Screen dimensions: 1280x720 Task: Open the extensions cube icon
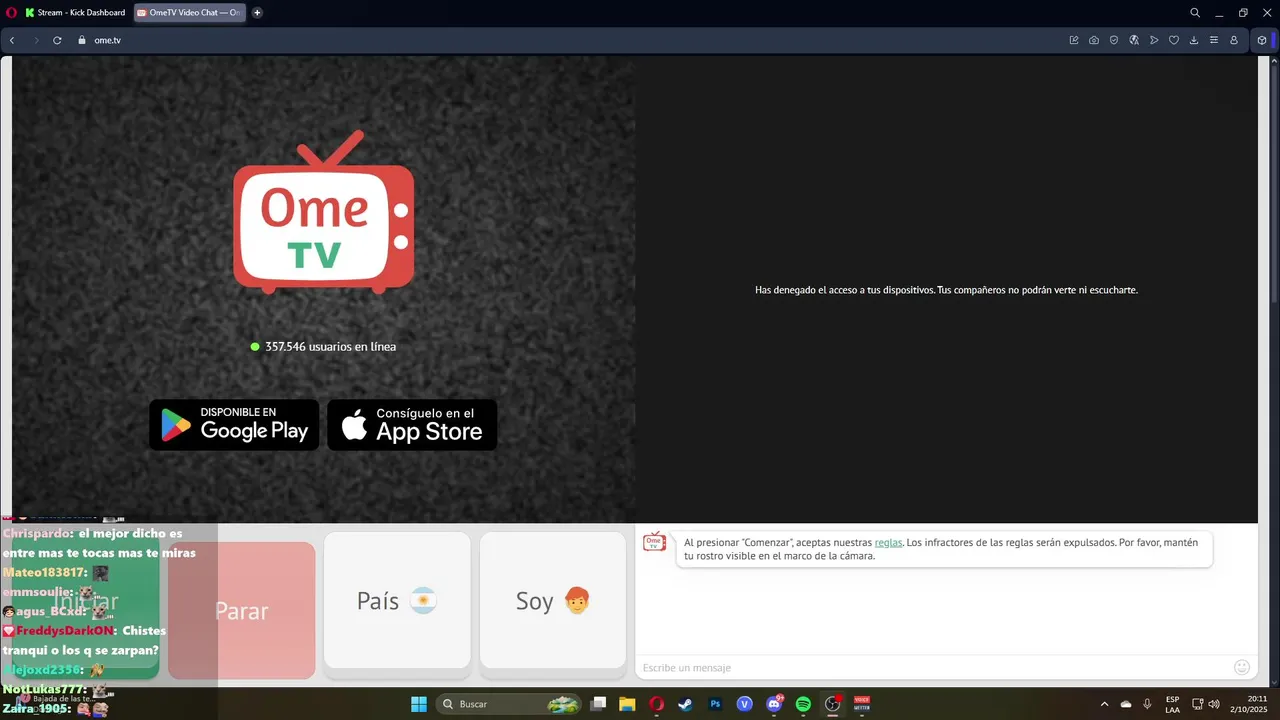pyautogui.click(x=1262, y=40)
